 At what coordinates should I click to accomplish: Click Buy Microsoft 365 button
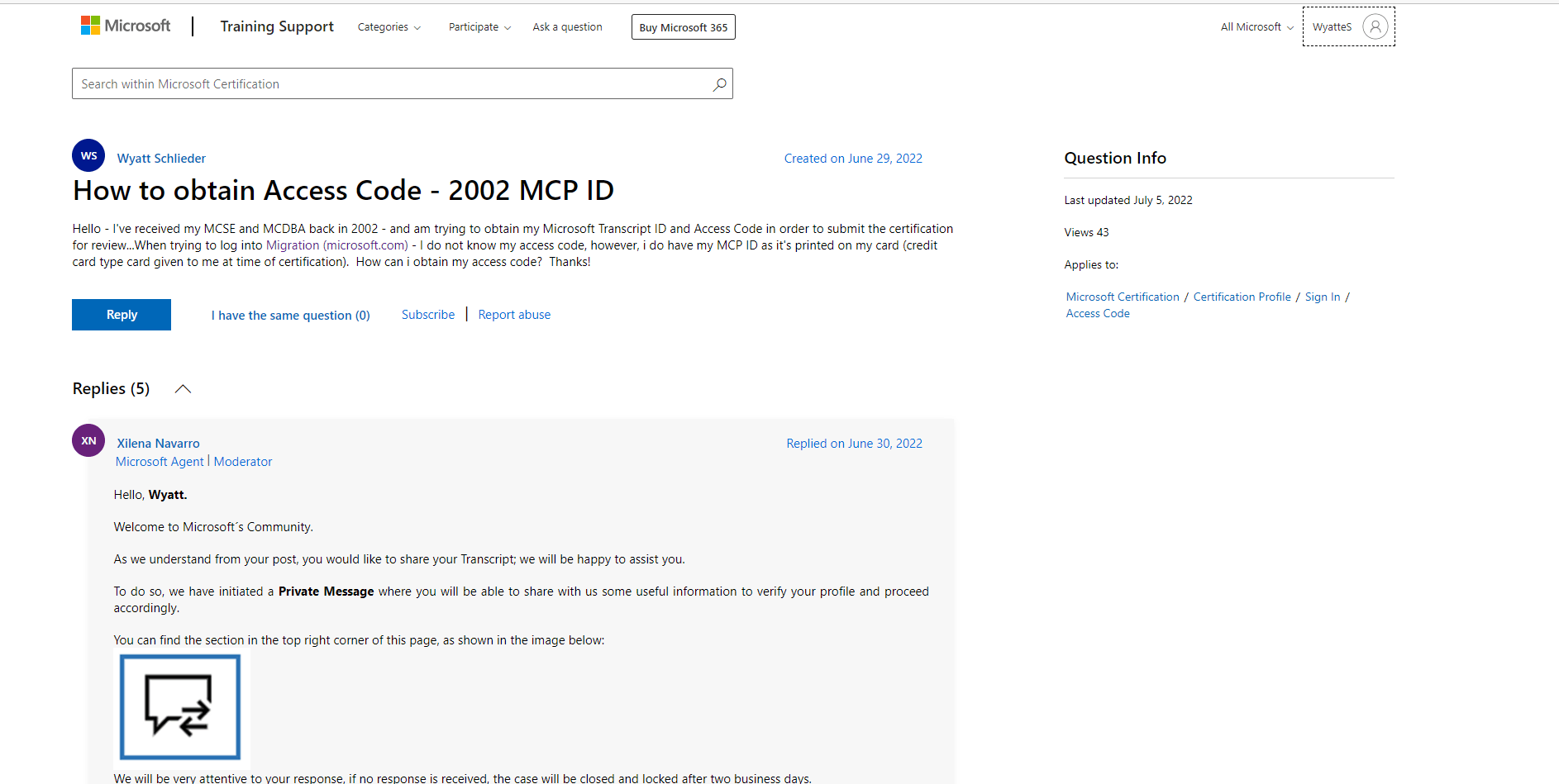pos(684,27)
